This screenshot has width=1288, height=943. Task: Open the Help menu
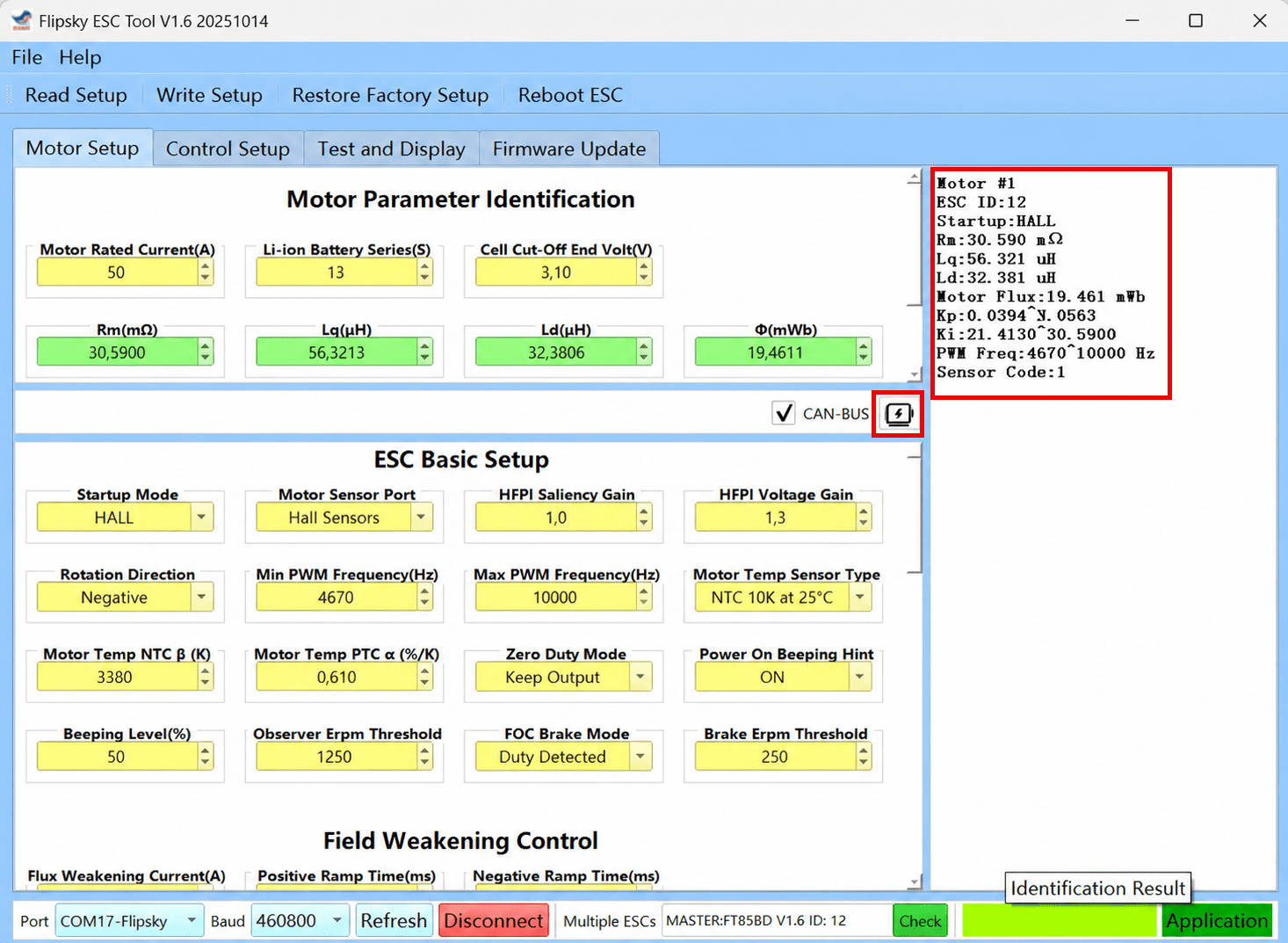pyautogui.click(x=80, y=57)
